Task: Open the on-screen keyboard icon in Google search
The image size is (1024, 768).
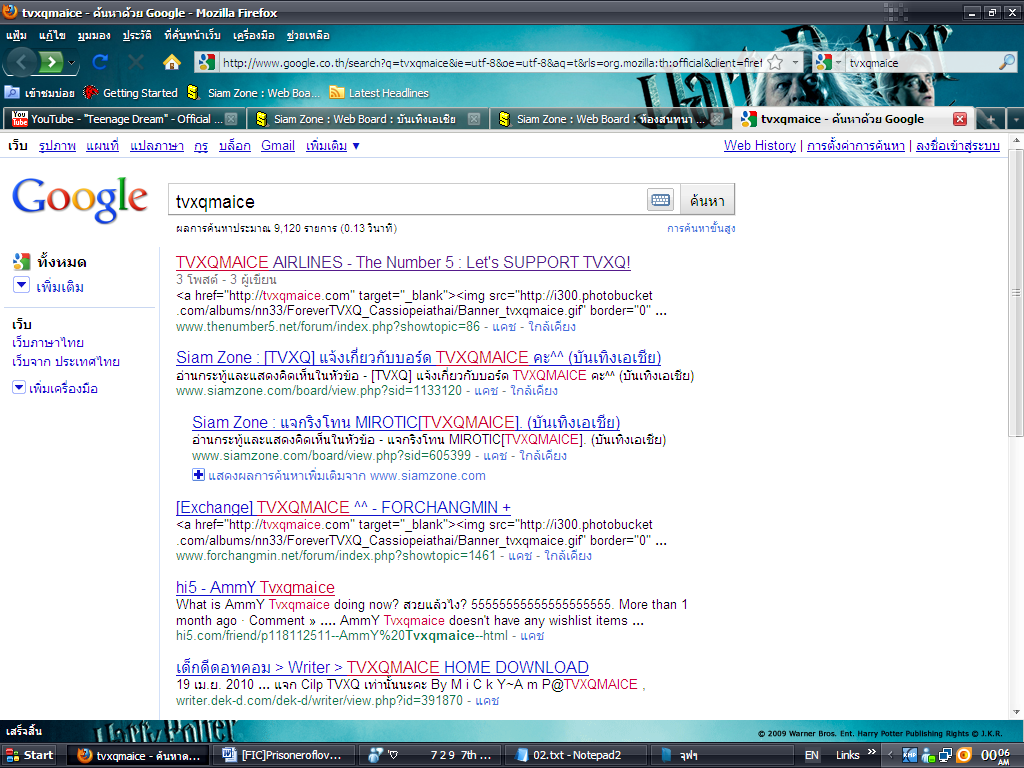Action: click(x=660, y=200)
